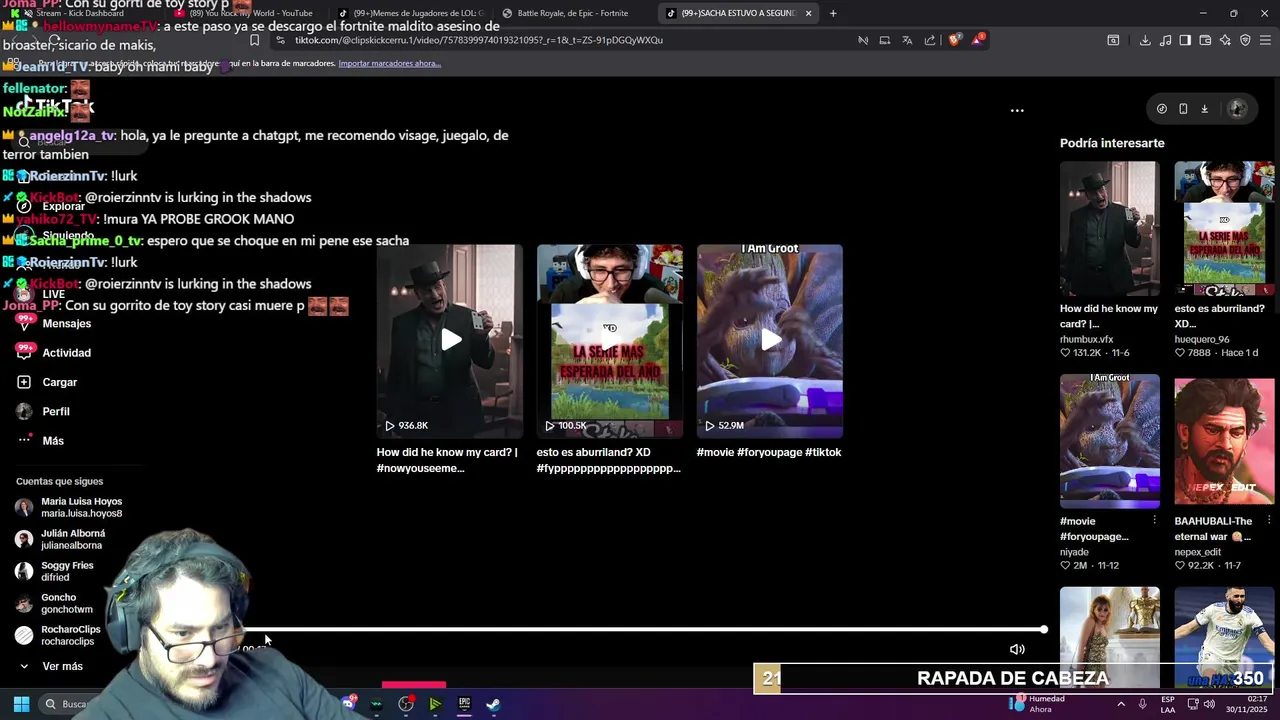Open Soggy Fries followed account
1280x720 pixels.
(x=55, y=571)
